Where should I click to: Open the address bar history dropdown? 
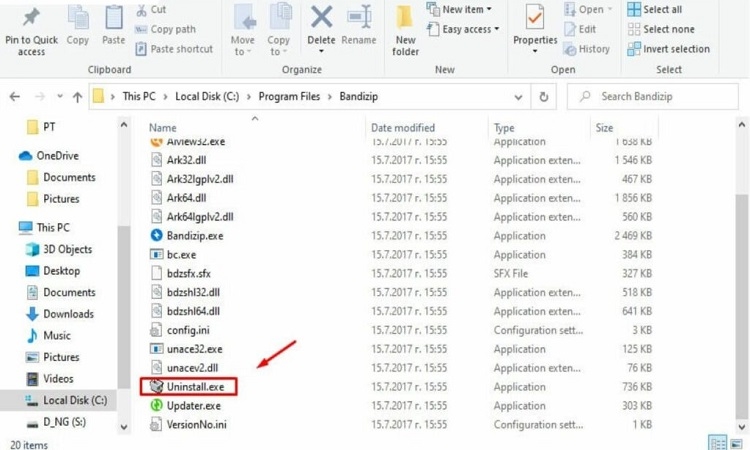(x=518, y=98)
